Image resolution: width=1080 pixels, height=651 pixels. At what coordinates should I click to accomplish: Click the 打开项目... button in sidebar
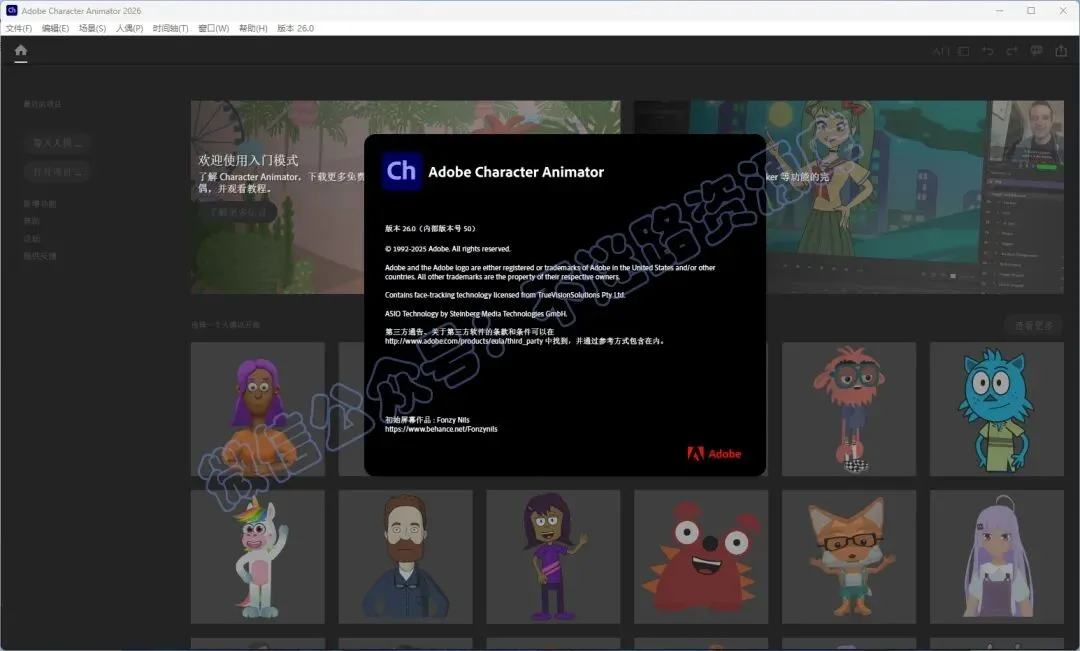[58, 172]
